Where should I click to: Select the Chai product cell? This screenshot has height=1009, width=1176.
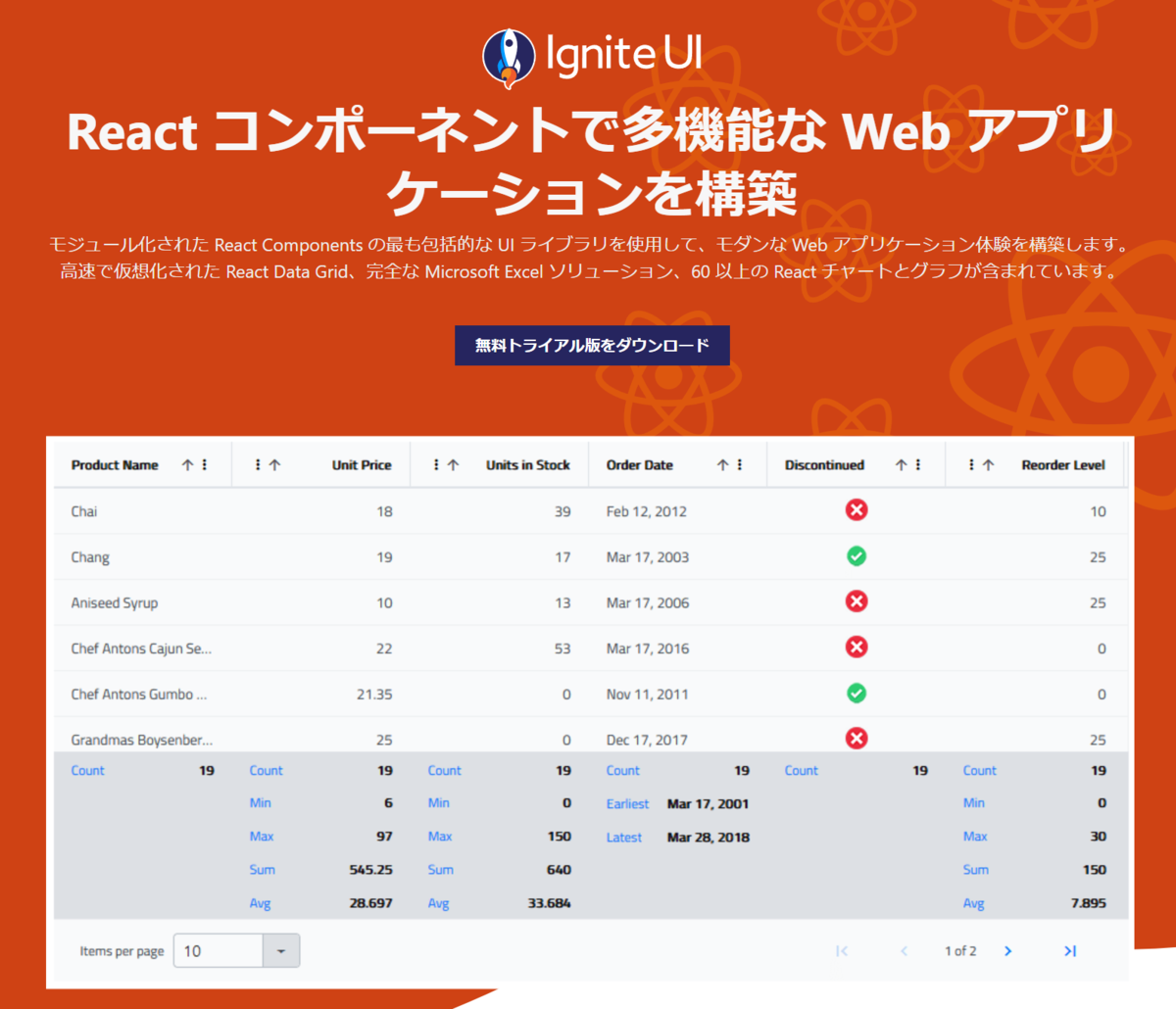pyautogui.click(x=142, y=511)
